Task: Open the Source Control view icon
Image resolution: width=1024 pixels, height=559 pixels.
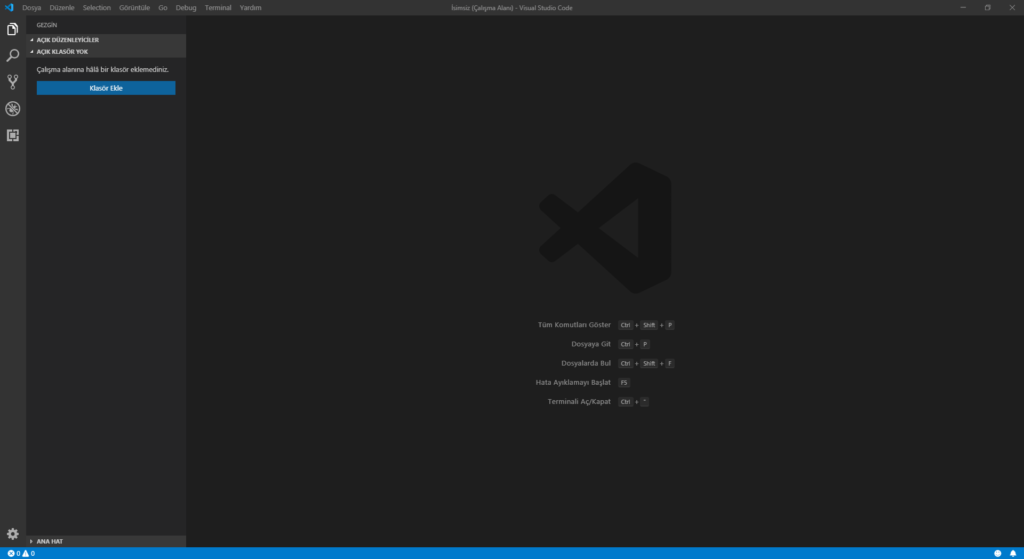Action: 12,82
